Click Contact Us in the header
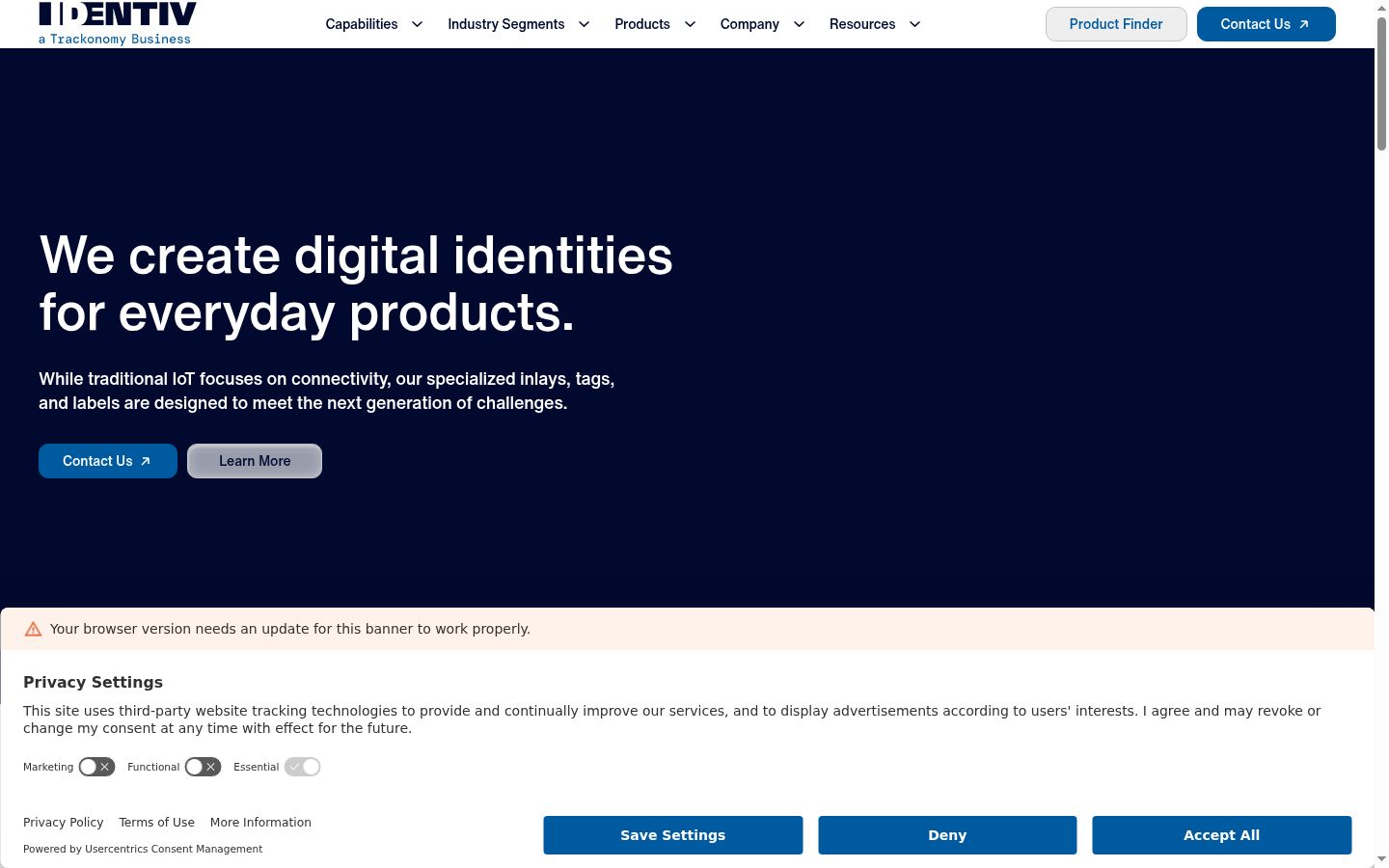This screenshot has width=1389, height=868. pyautogui.click(x=1266, y=24)
